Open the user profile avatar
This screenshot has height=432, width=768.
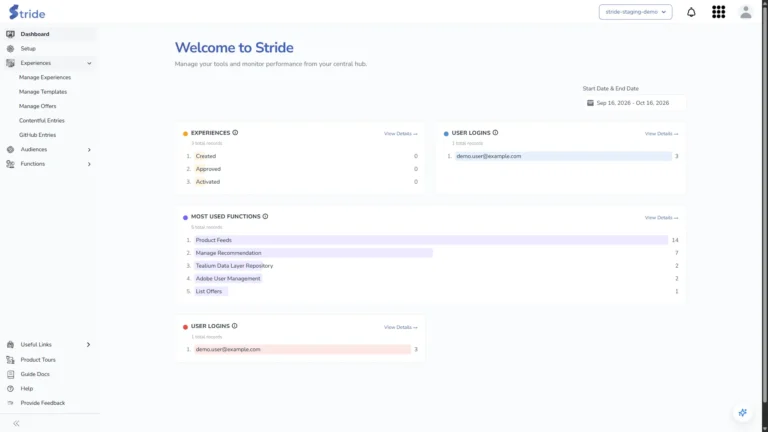(x=745, y=12)
